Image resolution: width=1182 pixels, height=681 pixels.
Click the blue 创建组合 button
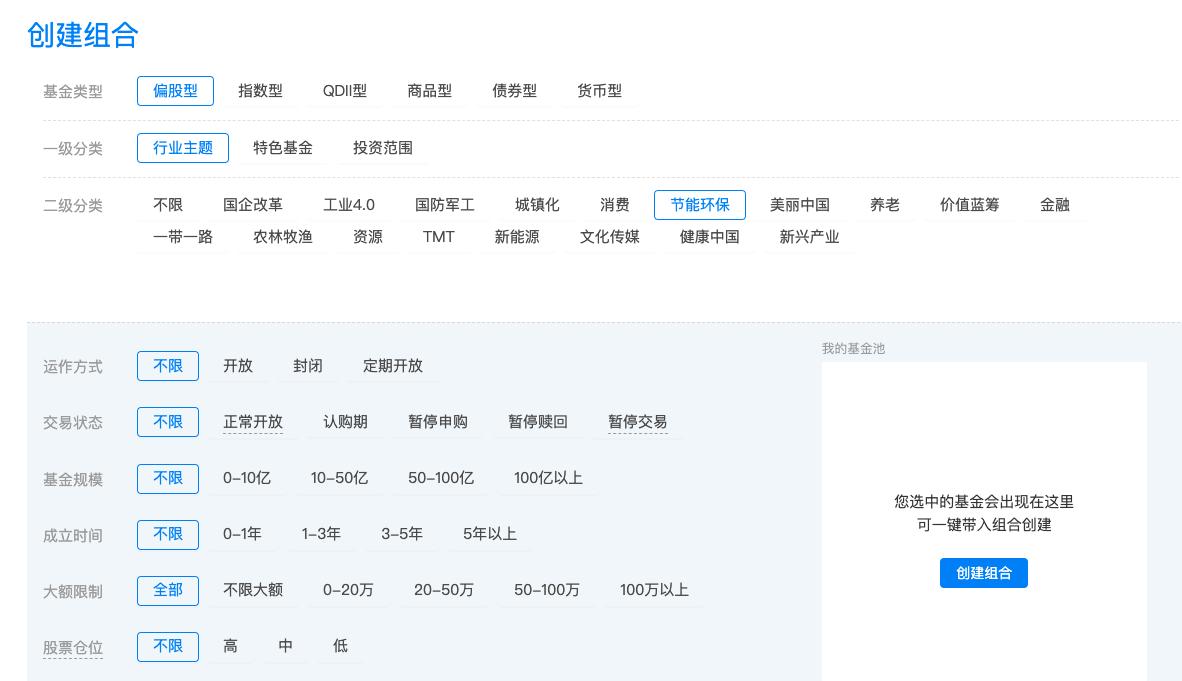983,572
